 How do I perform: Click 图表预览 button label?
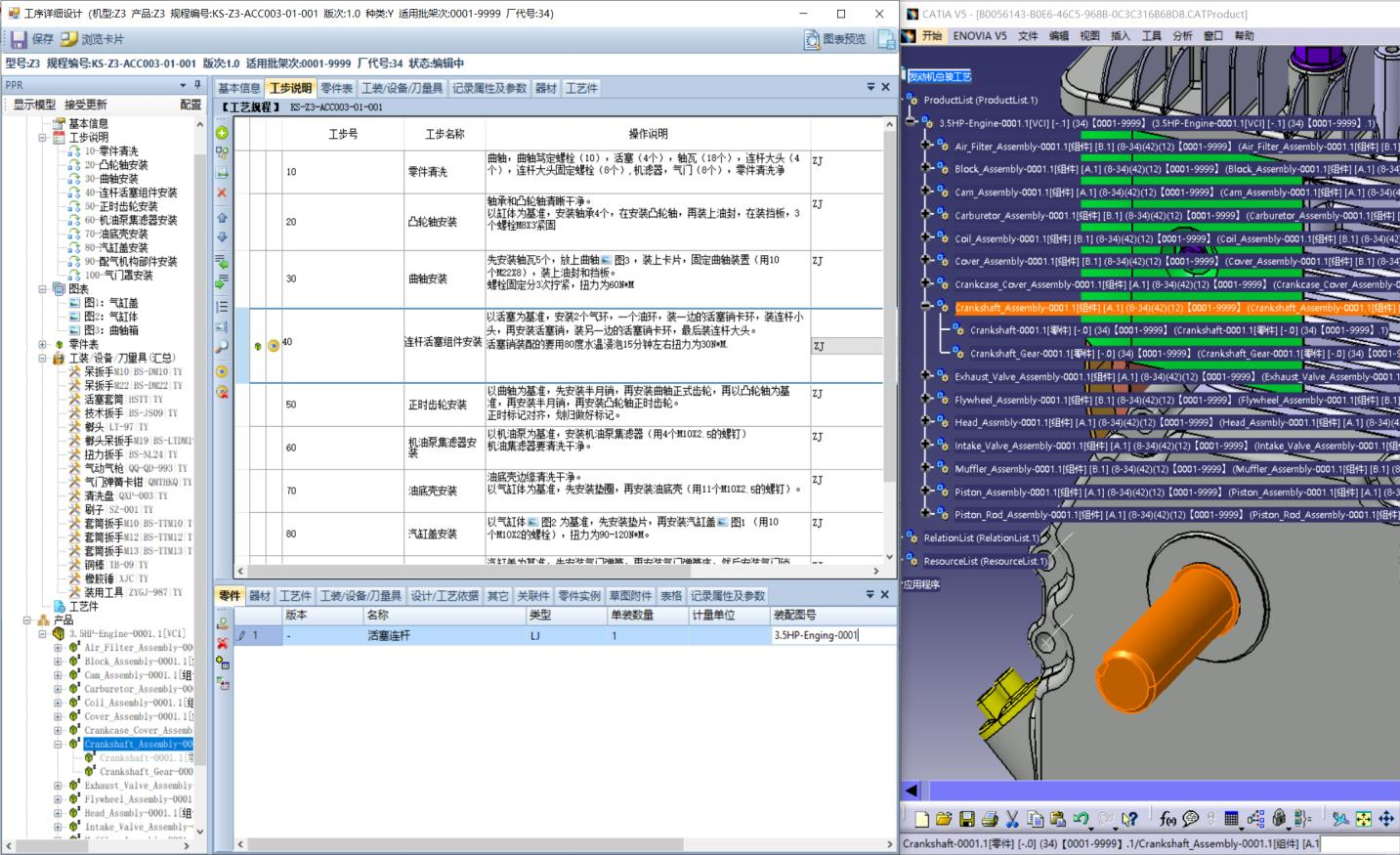tap(844, 39)
